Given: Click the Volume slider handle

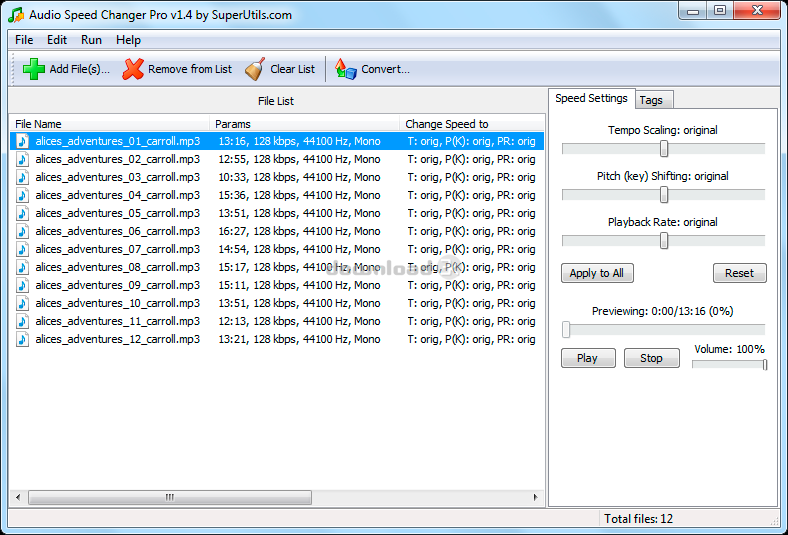Looking at the screenshot, I should 764,364.
